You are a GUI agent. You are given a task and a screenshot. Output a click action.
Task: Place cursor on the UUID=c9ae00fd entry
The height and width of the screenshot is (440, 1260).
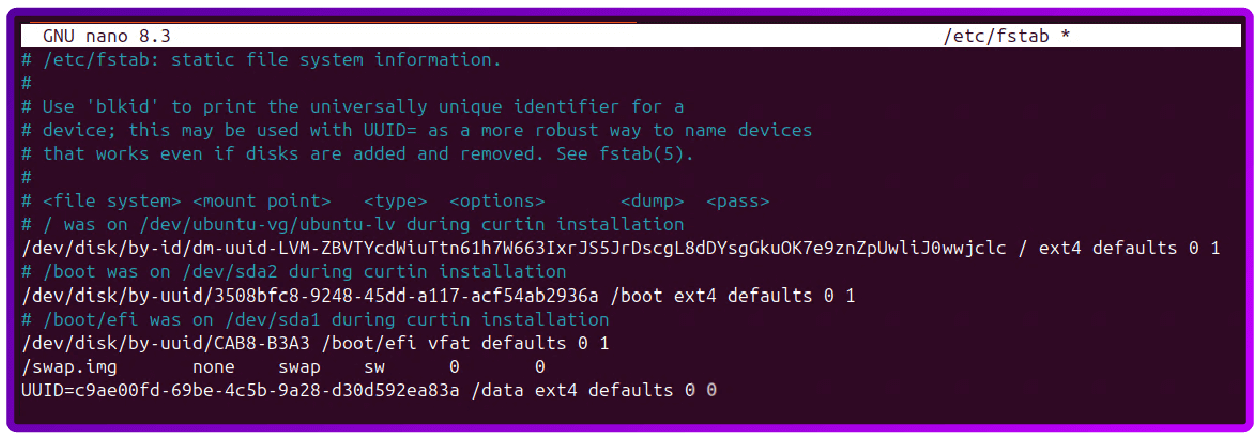[x=240, y=391]
